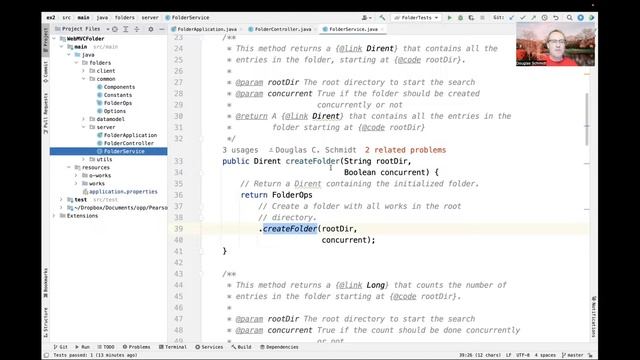
Task: Open TODO tool window
Action: [106, 347]
